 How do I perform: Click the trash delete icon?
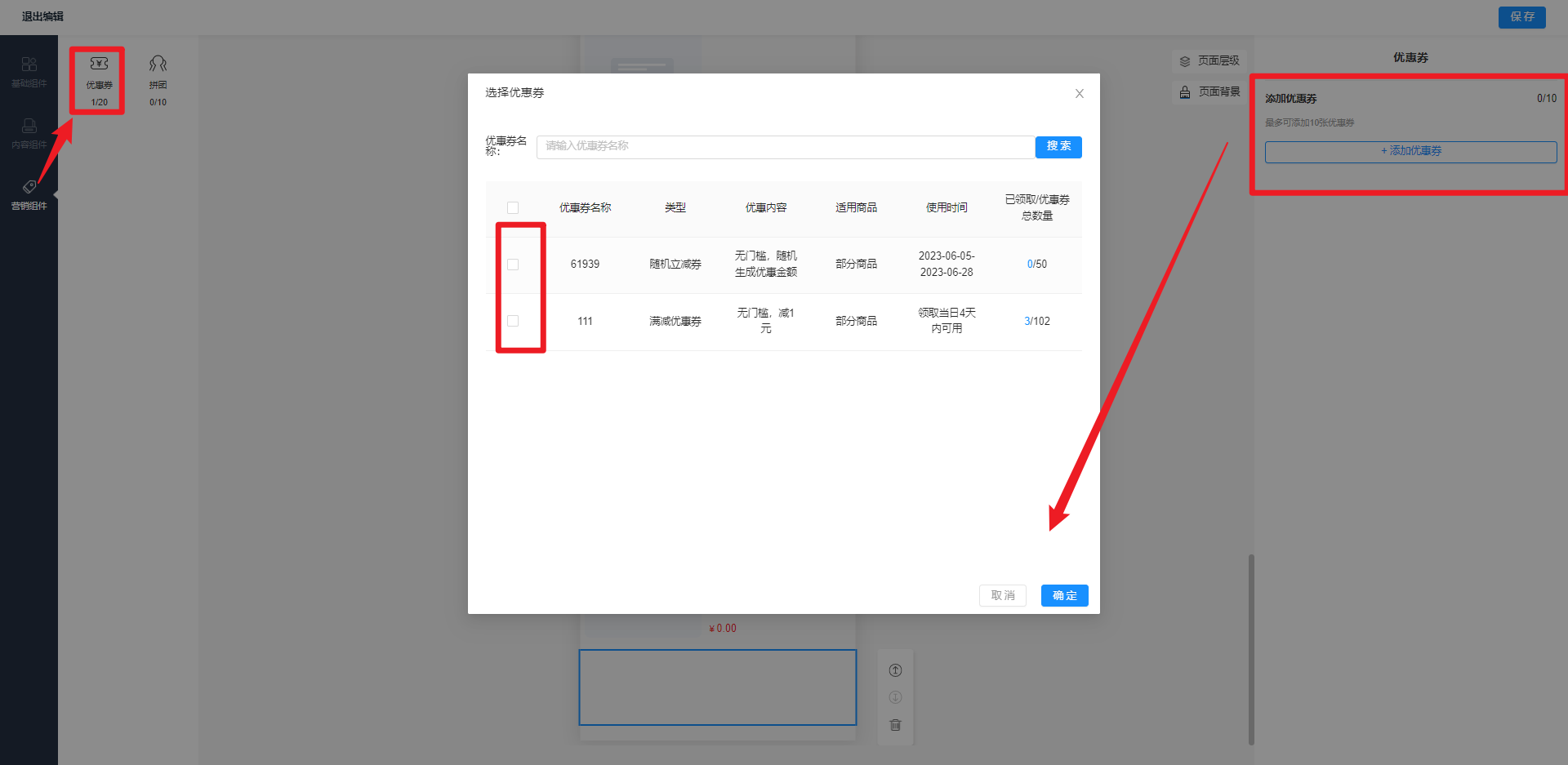pos(895,725)
